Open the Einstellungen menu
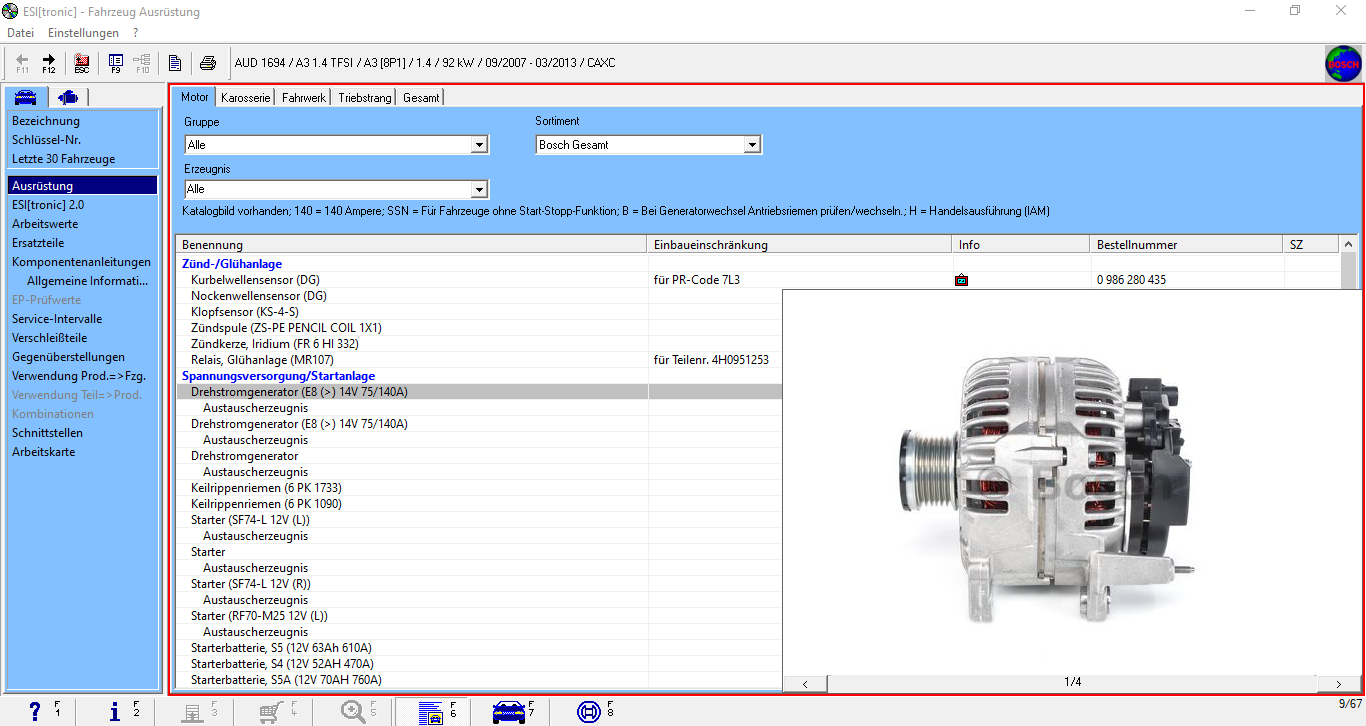 pyautogui.click(x=83, y=33)
